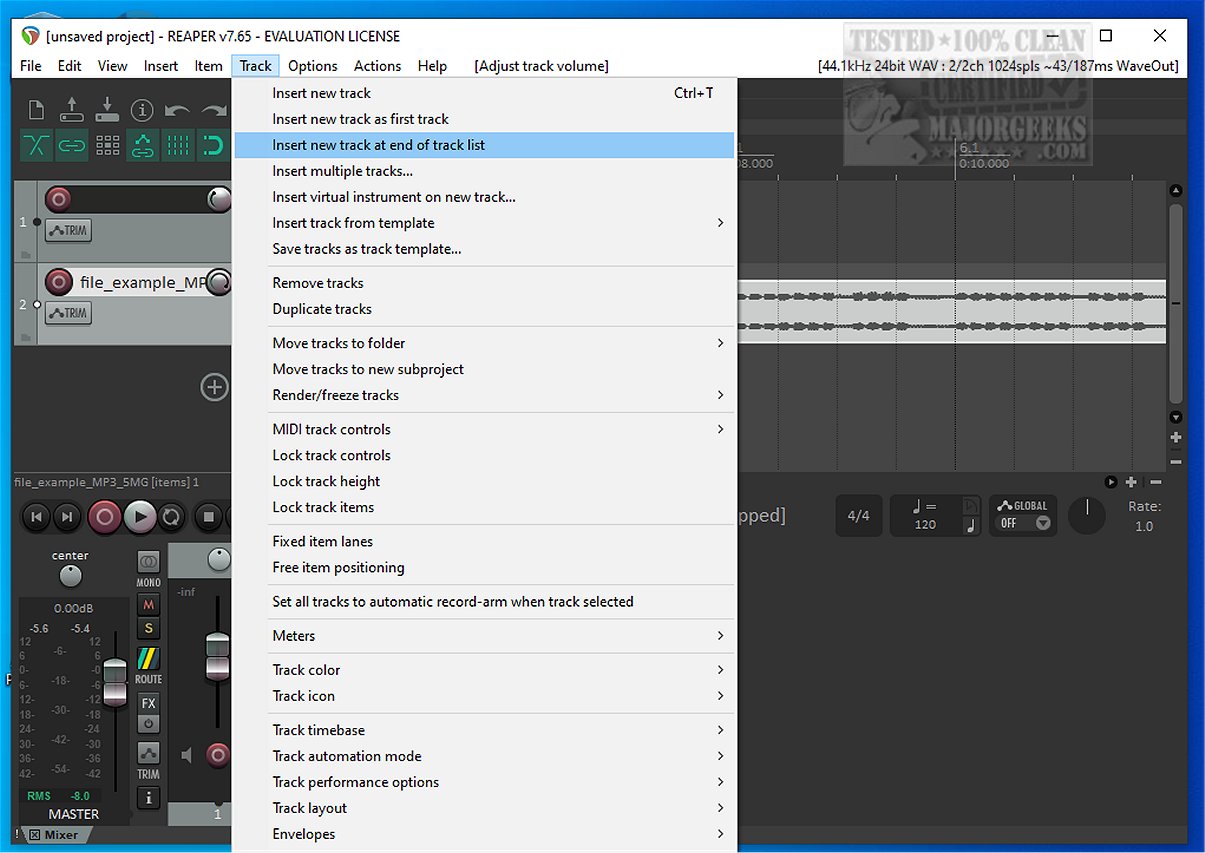
Task: Arm track 1 for recording
Action: pos(59,199)
